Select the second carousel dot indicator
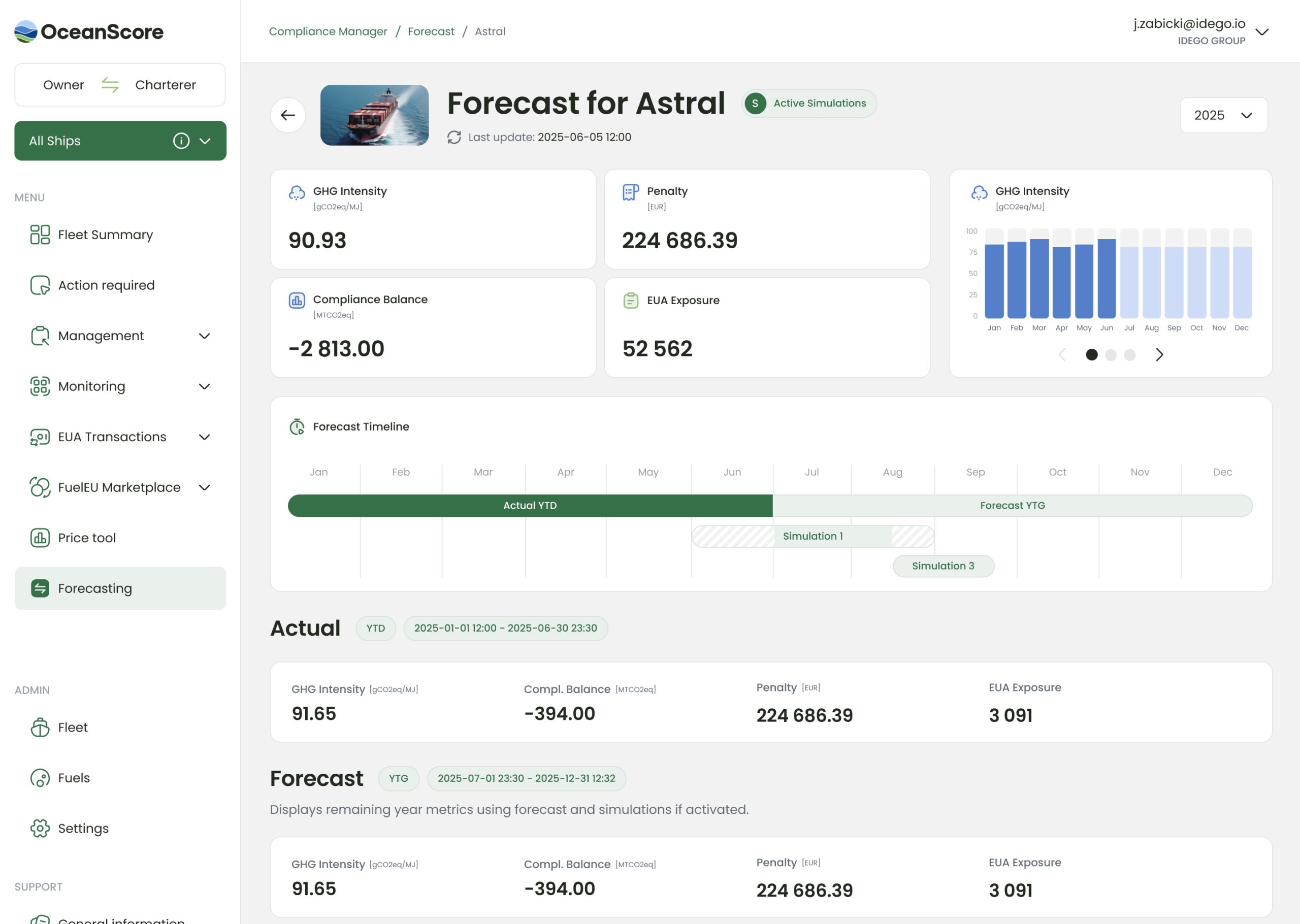This screenshot has height=924, width=1300. pyautogui.click(x=1111, y=355)
